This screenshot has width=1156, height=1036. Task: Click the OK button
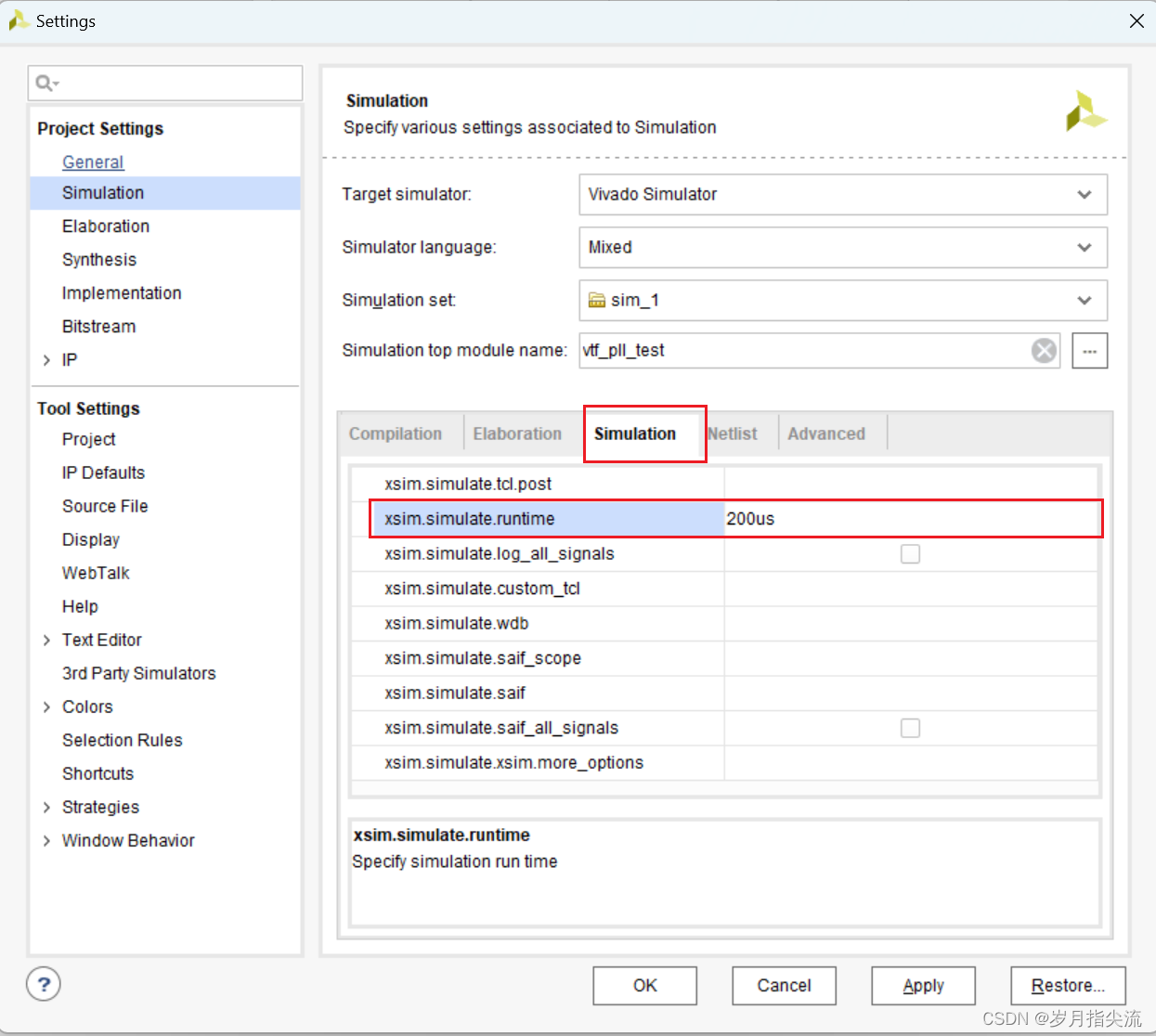point(645,986)
